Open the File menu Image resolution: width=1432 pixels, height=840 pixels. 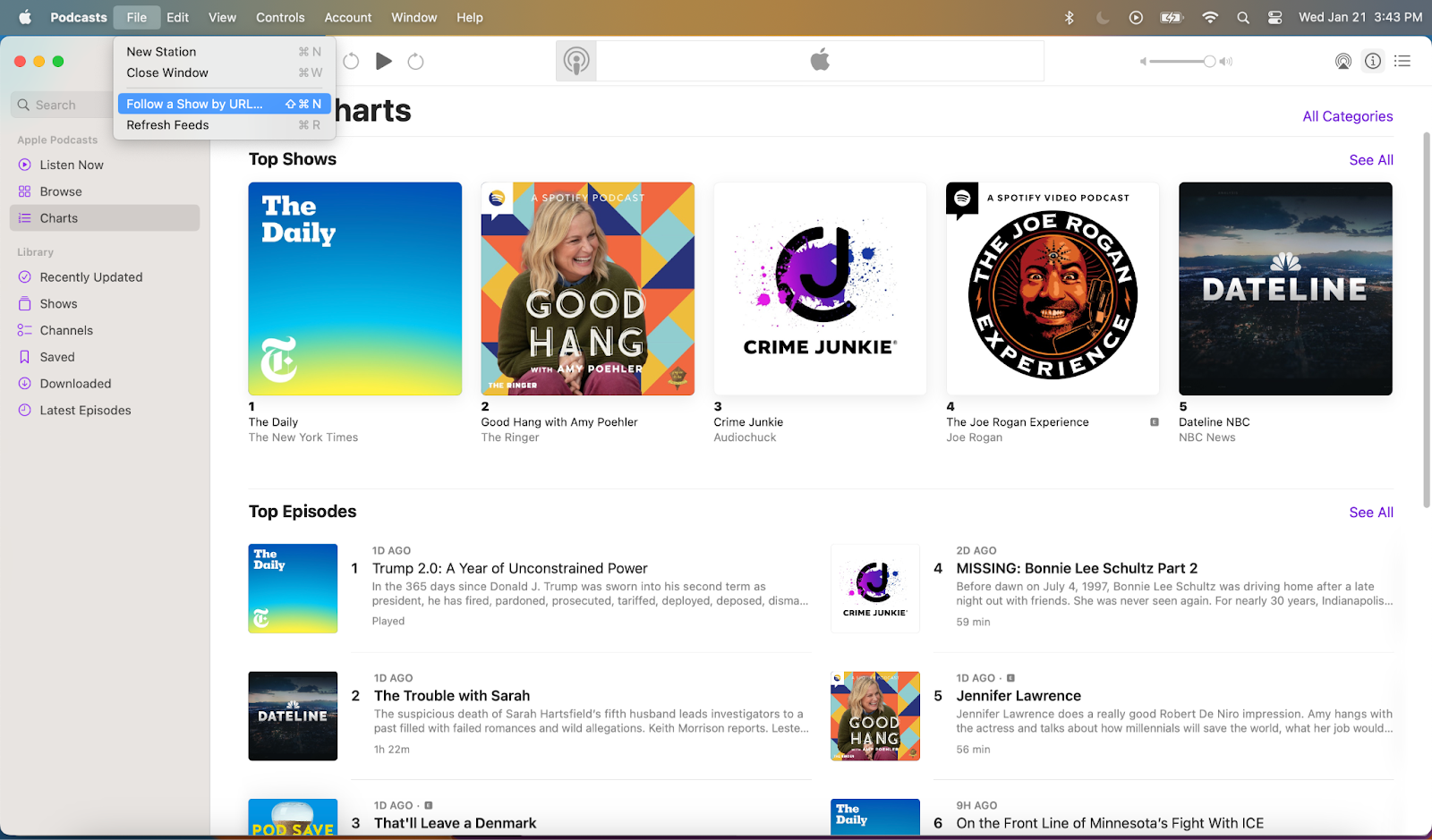pyautogui.click(x=137, y=17)
